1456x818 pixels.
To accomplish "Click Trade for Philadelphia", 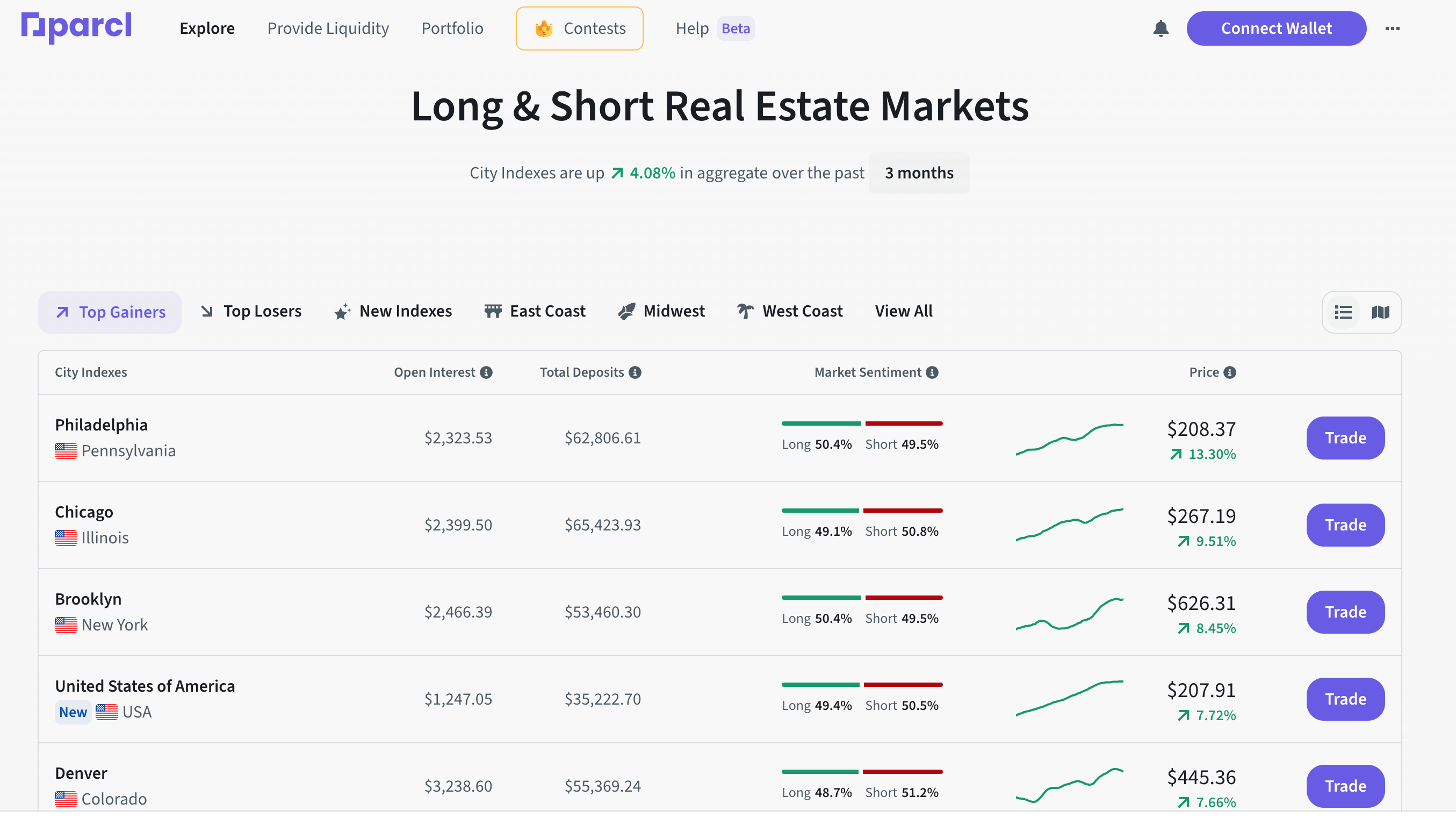I will click(1345, 438).
